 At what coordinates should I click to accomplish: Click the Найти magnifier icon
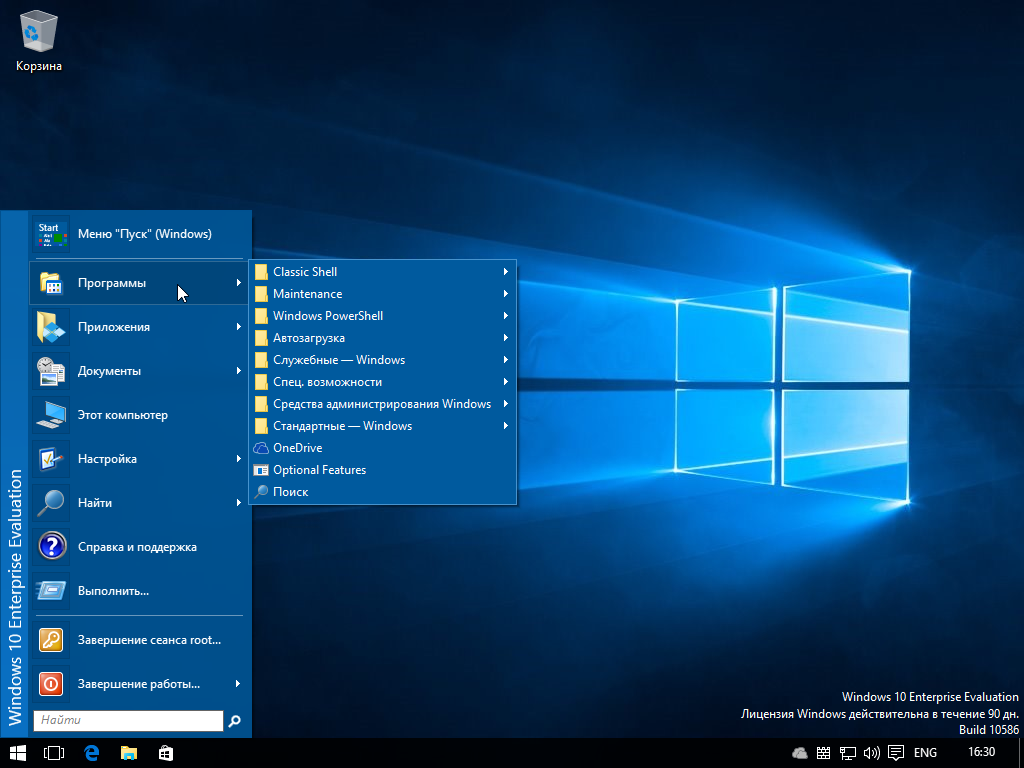click(x=52, y=502)
